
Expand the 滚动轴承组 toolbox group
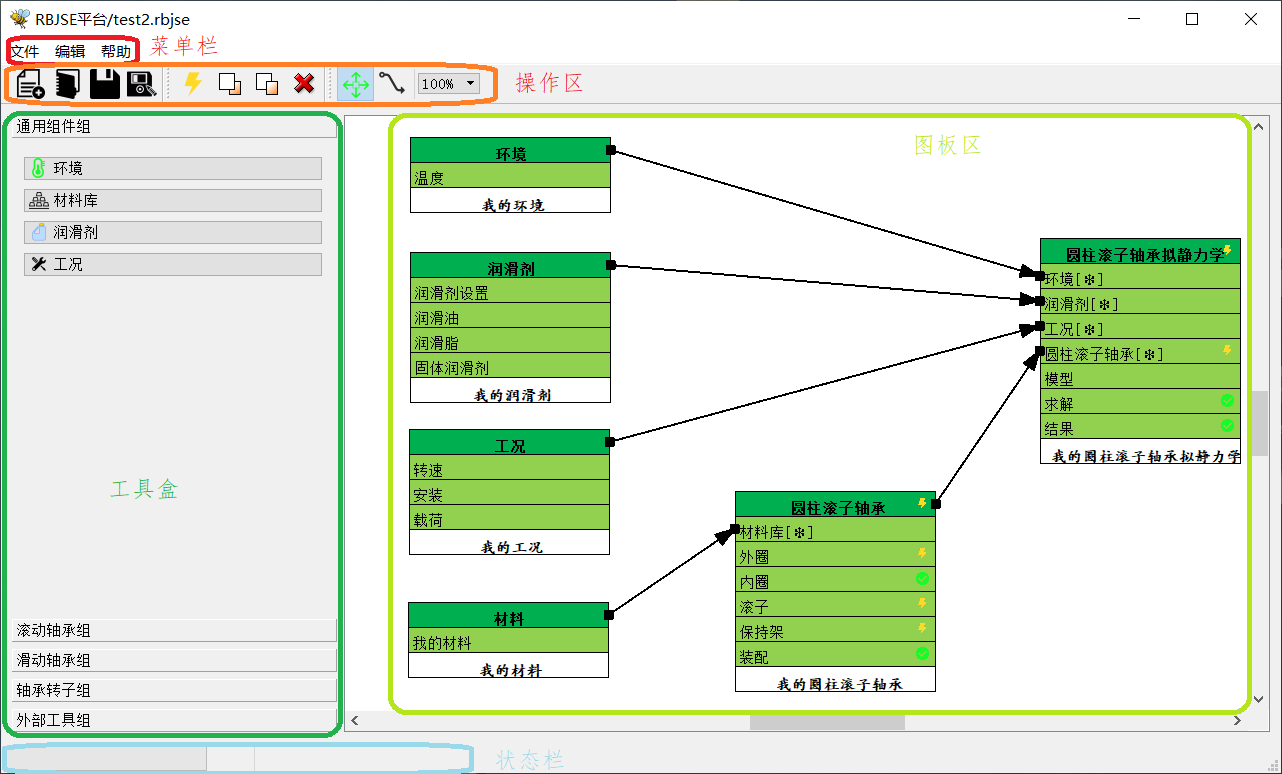pyautogui.click(x=175, y=630)
